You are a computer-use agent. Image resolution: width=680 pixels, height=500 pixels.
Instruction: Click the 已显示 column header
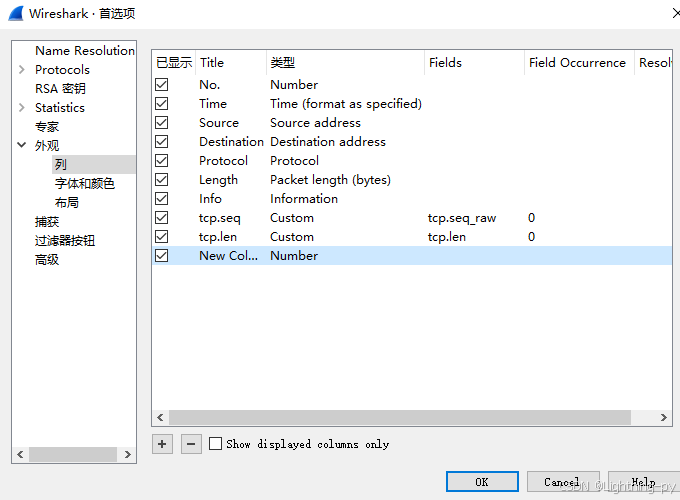(x=174, y=63)
